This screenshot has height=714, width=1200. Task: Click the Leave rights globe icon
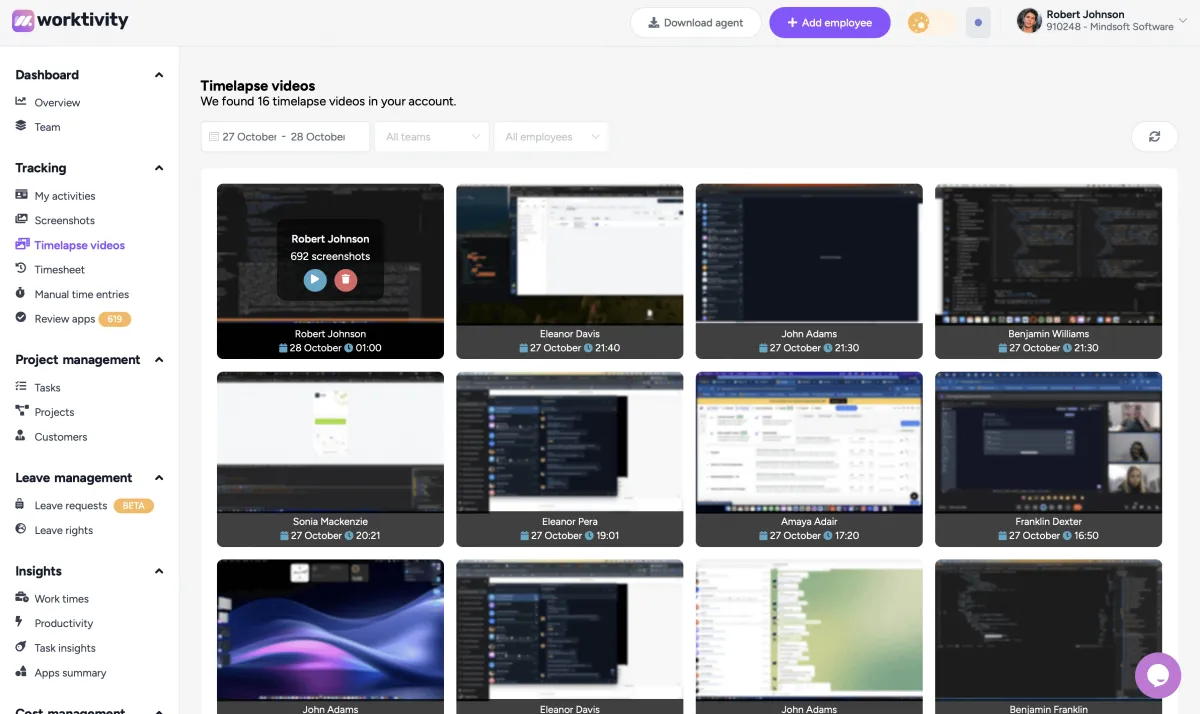21,530
